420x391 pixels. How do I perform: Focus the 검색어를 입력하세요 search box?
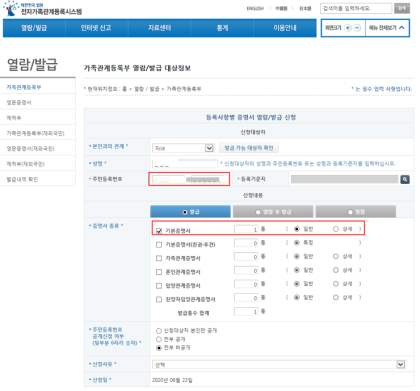(x=356, y=8)
